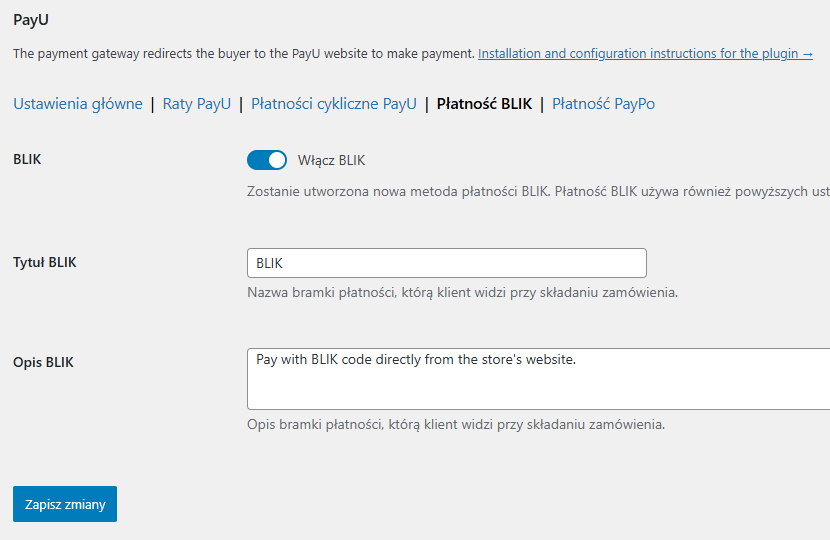Click the help text under the description textarea
This screenshot has width=830, height=540.
pos(455,424)
